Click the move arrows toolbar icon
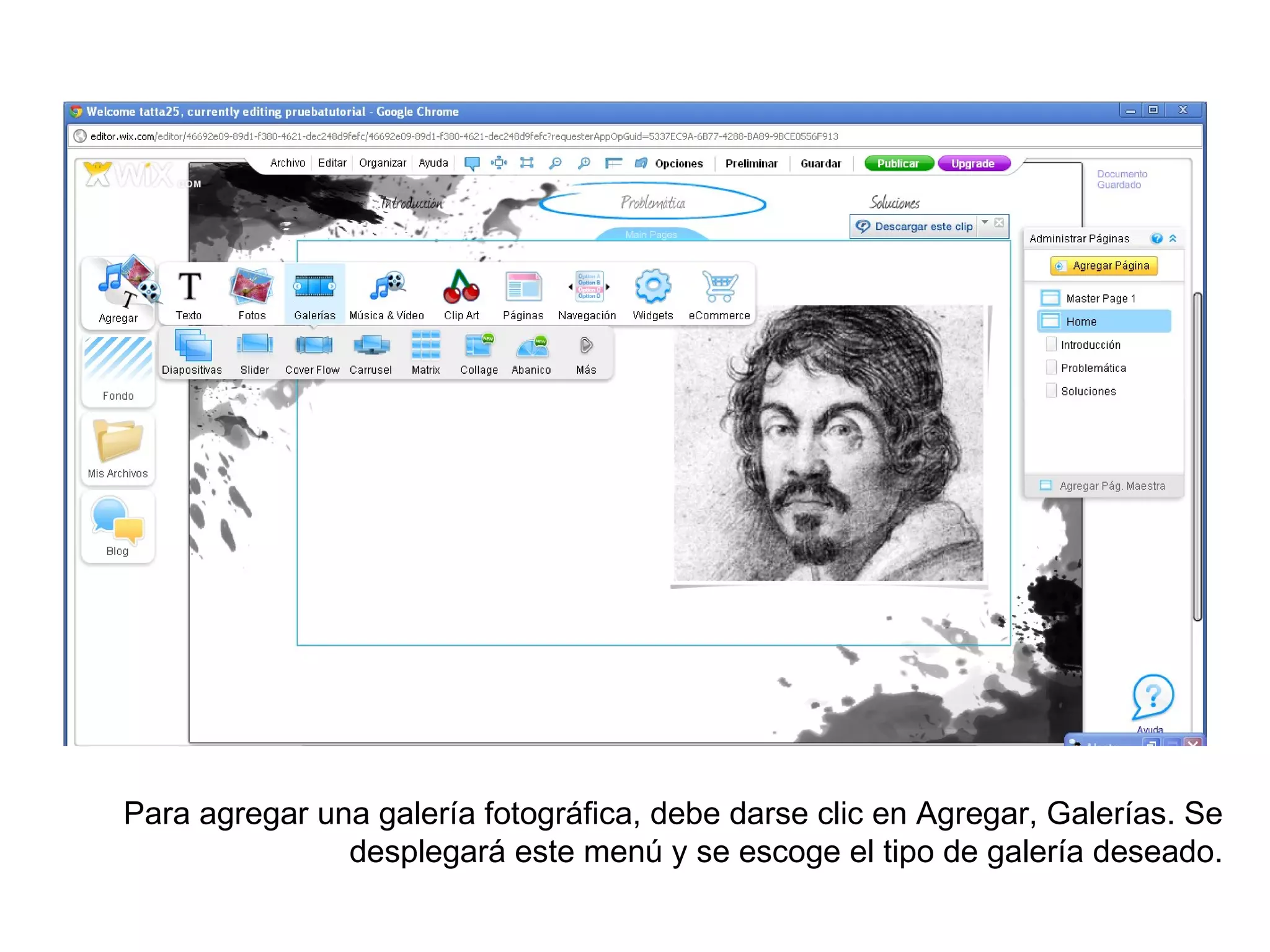1270x952 pixels. [x=499, y=163]
